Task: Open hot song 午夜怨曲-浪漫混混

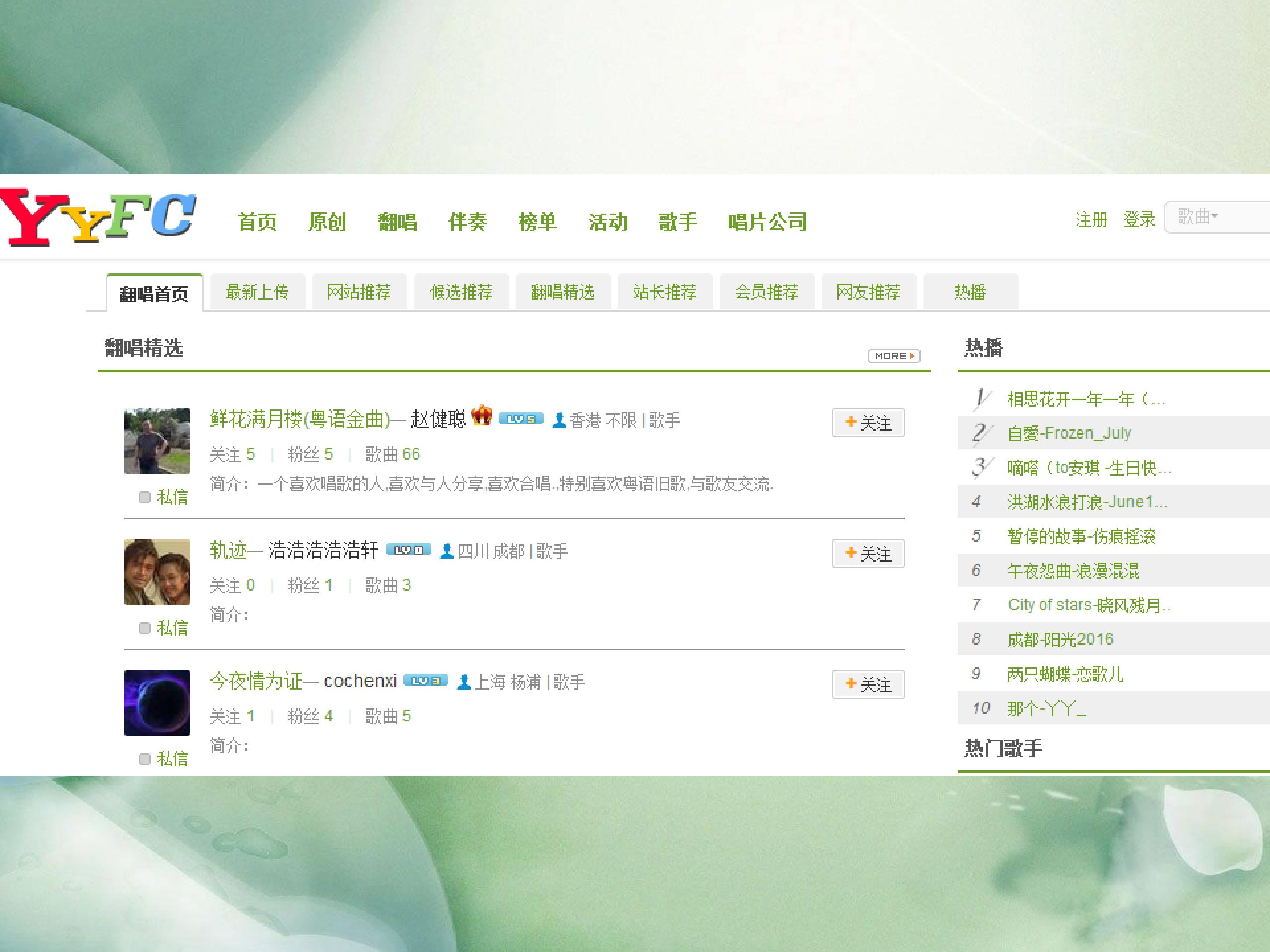Action: (1073, 571)
